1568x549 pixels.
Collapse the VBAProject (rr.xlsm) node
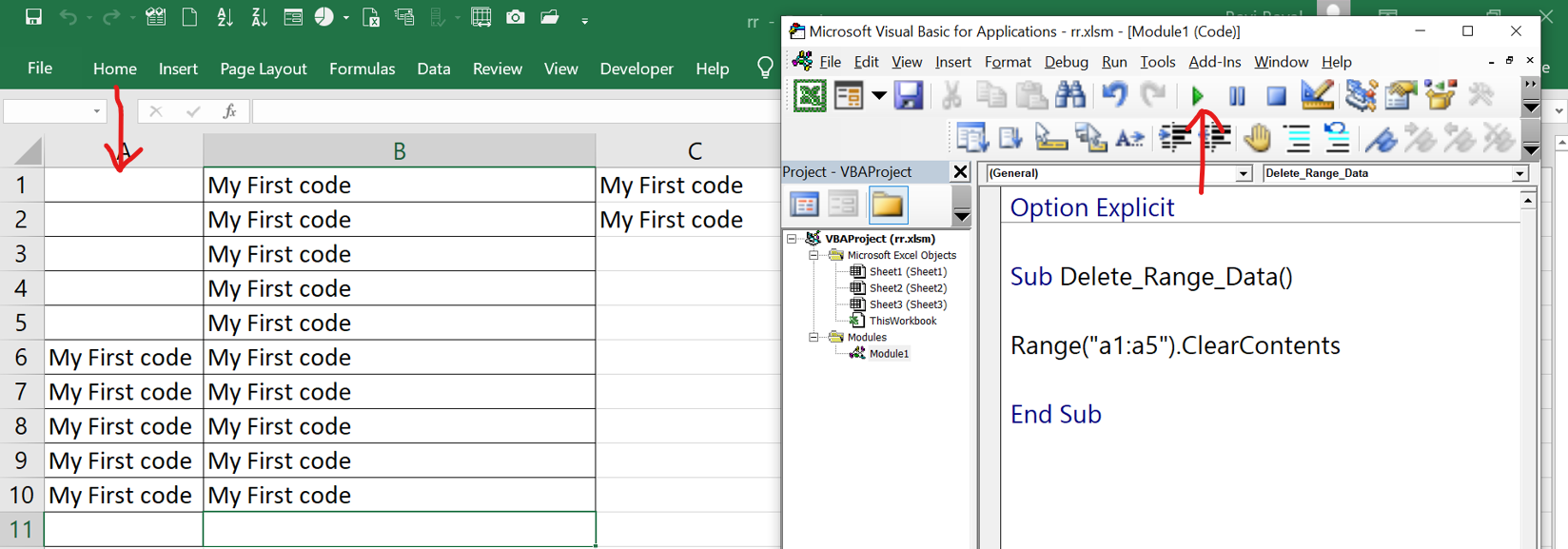point(792,239)
